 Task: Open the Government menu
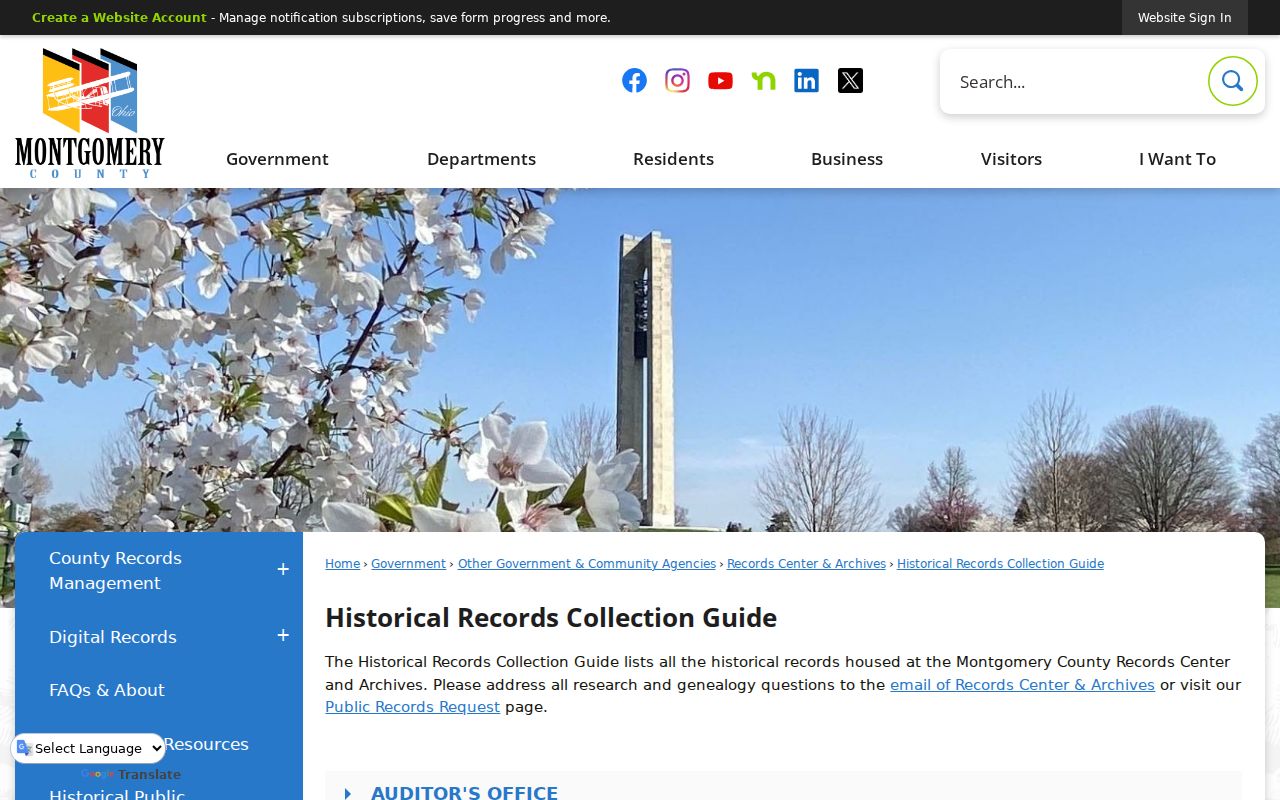click(277, 159)
